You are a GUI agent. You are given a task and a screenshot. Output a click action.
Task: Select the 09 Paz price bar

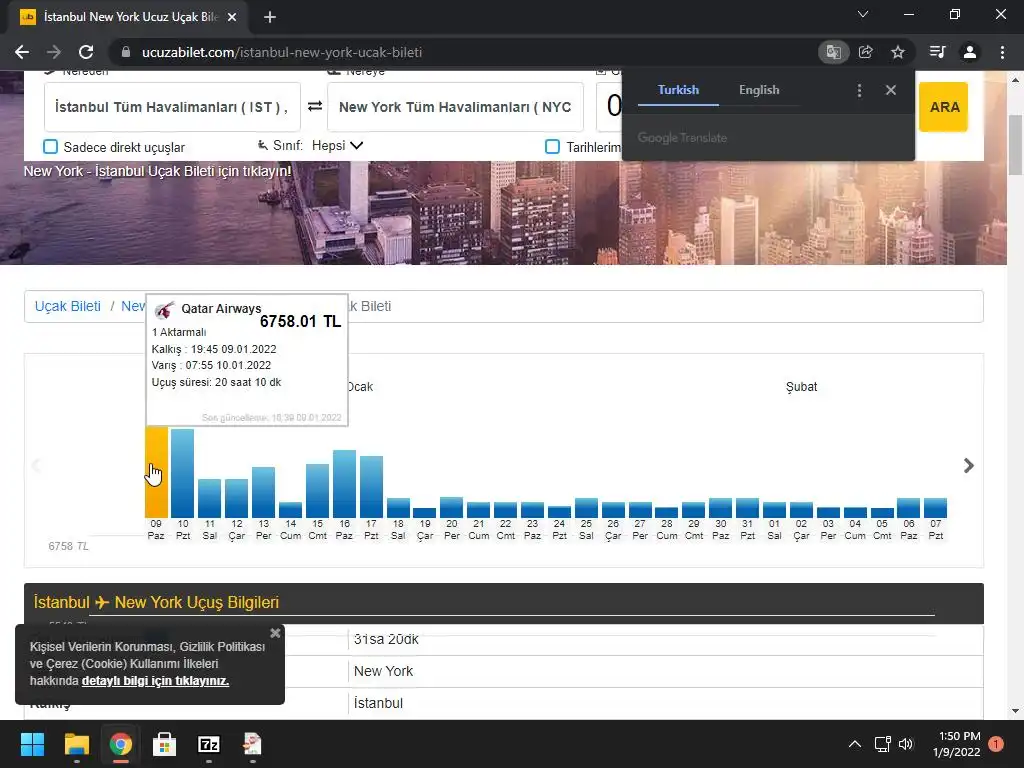tap(156, 472)
